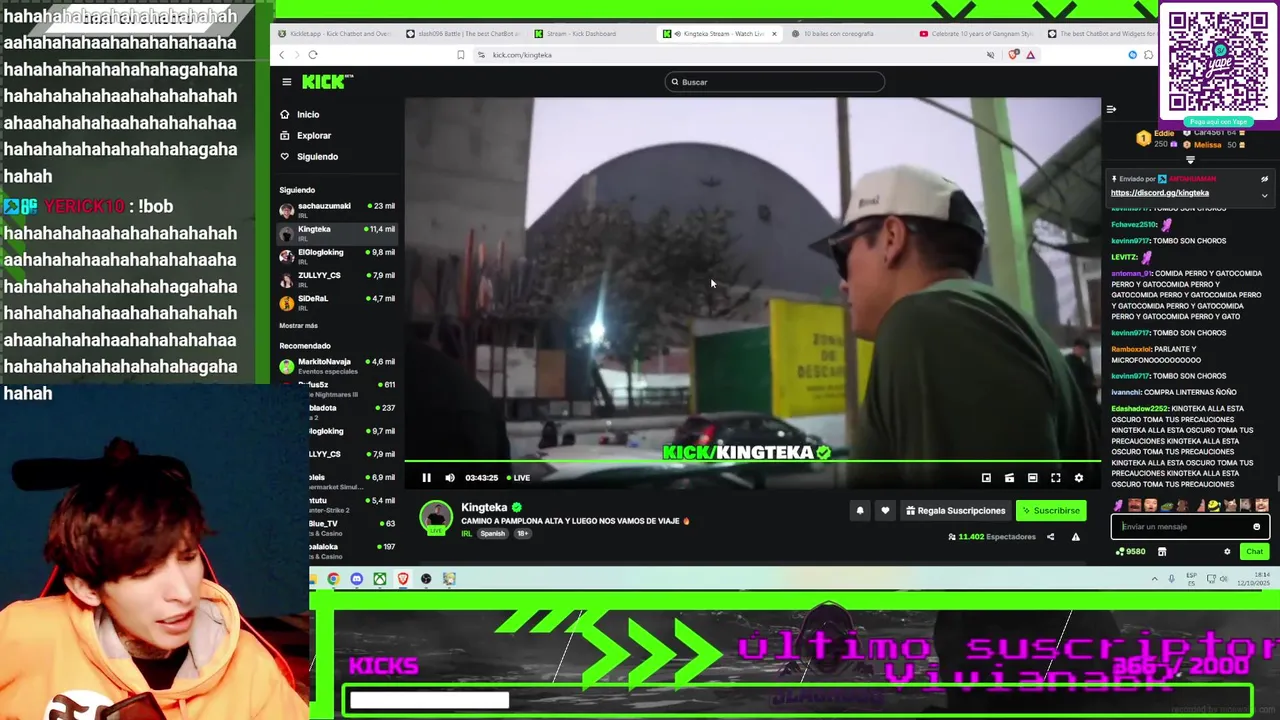This screenshot has width=1280, height=720.
Task: Open emoji picker in chat input
Action: [1257, 527]
